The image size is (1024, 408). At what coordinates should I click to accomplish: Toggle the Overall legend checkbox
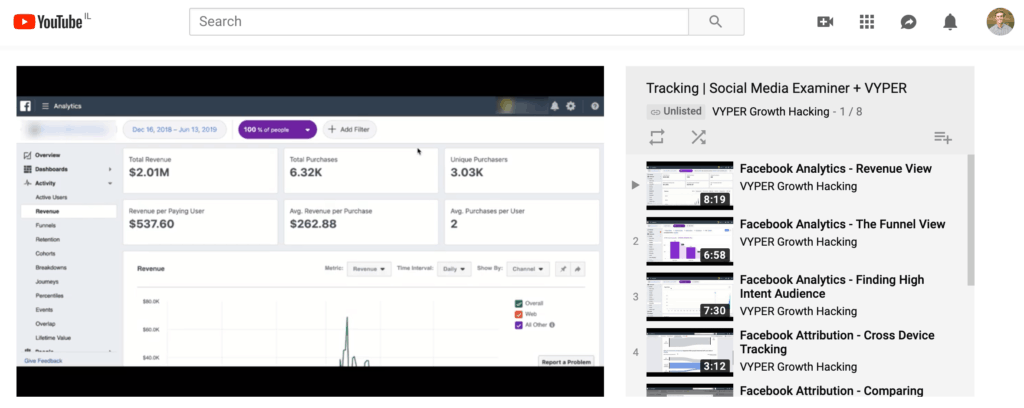(x=519, y=304)
